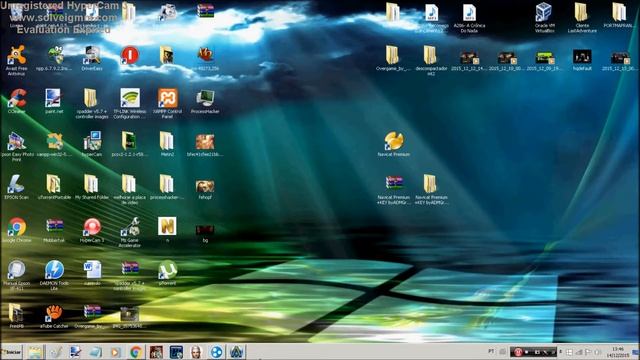Open the Google Chrome desktop shortcut

click(x=16, y=230)
